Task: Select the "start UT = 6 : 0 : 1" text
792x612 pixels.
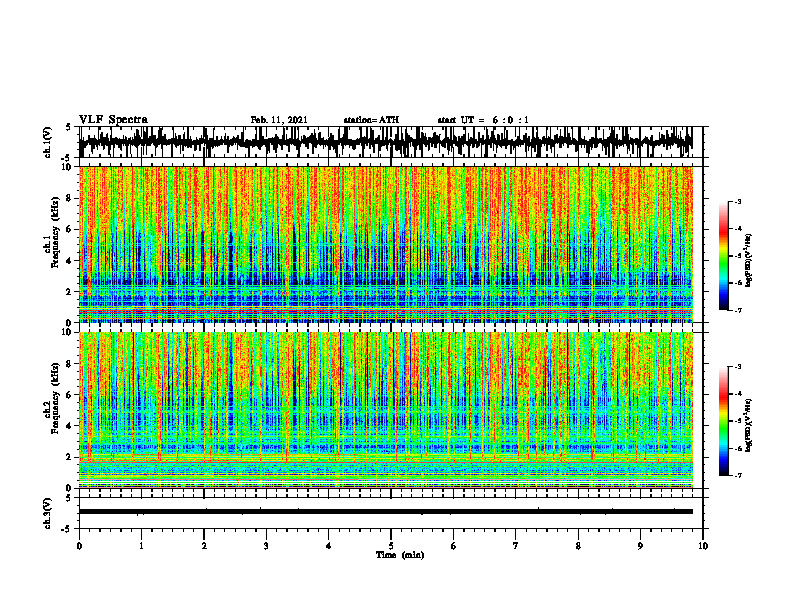Action: pyautogui.click(x=483, y=120)
